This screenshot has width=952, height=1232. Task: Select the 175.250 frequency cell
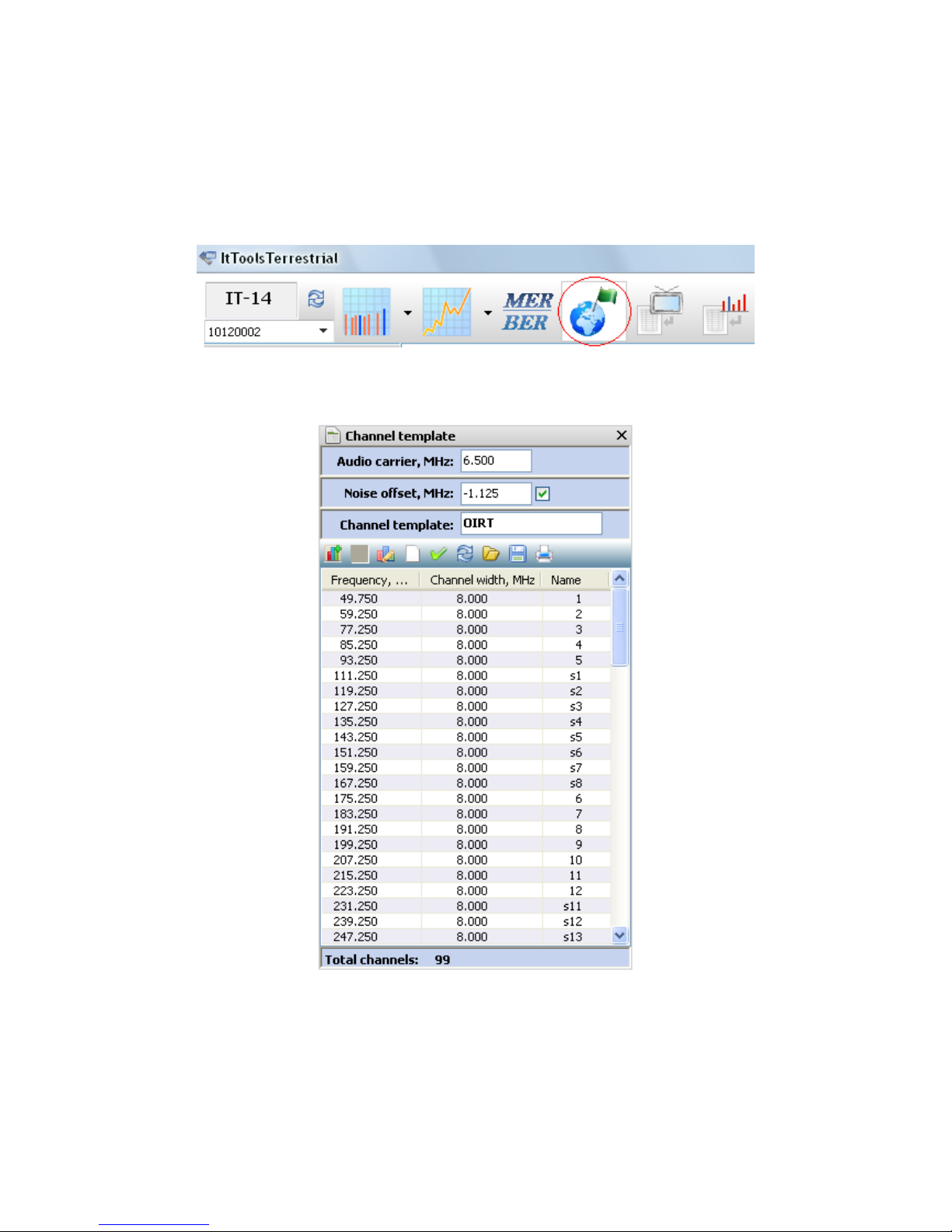pyautogui.click(x=371, y=798)
